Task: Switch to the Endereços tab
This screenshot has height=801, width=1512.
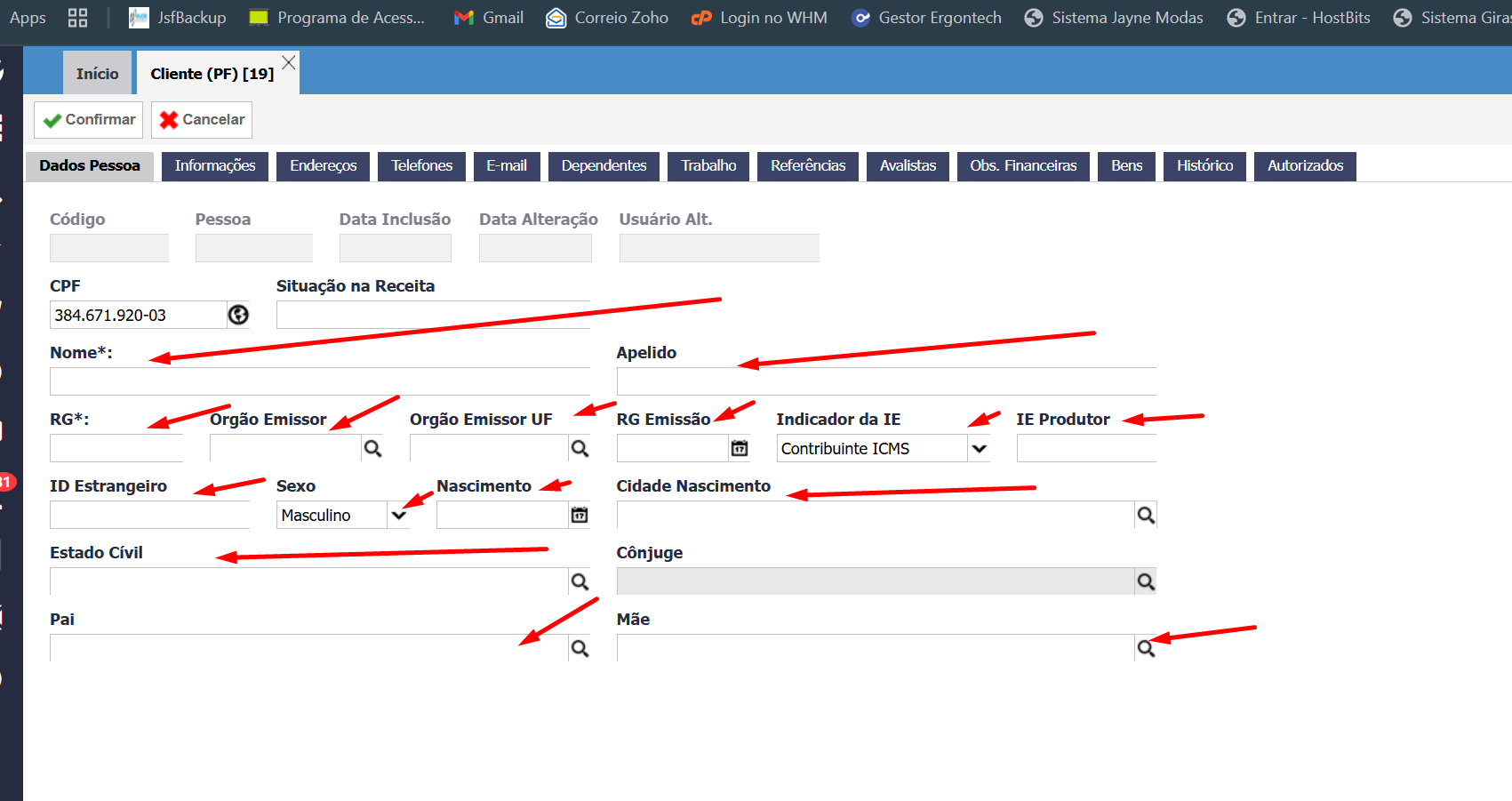Action: 324,165
